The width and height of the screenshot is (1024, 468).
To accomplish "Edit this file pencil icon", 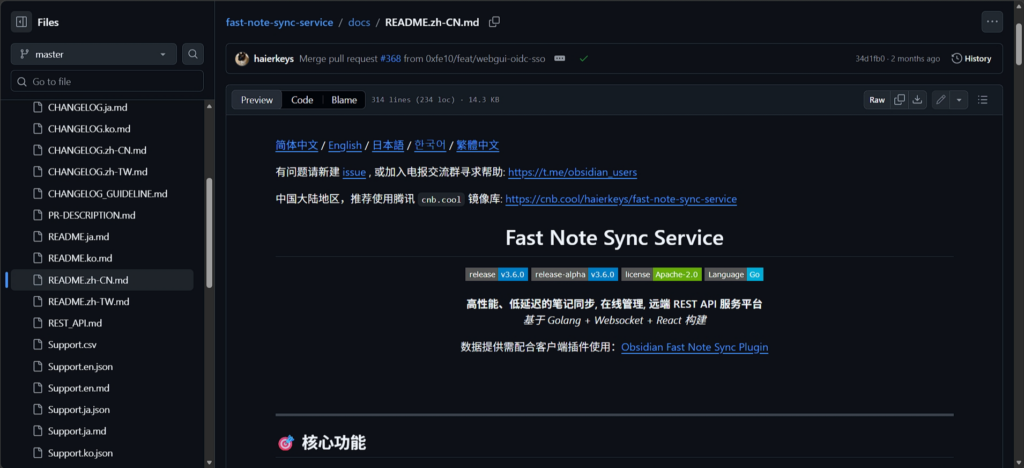I will click(940, 100).
